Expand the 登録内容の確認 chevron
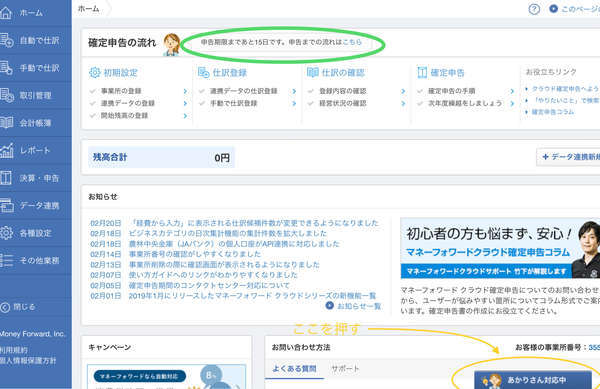The height and width of the screenshot is (389, 600). [403, 91]
